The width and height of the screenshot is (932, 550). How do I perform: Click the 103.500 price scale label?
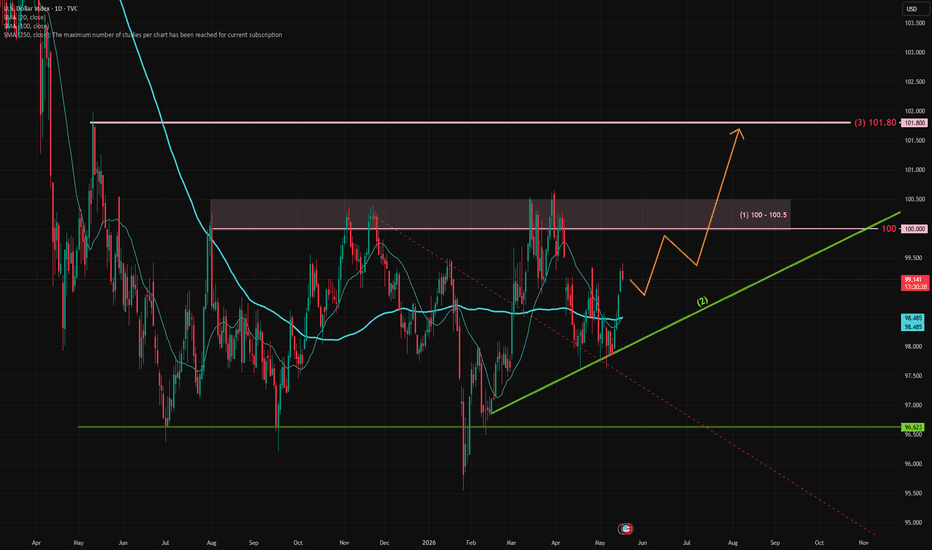coord(915,23)
